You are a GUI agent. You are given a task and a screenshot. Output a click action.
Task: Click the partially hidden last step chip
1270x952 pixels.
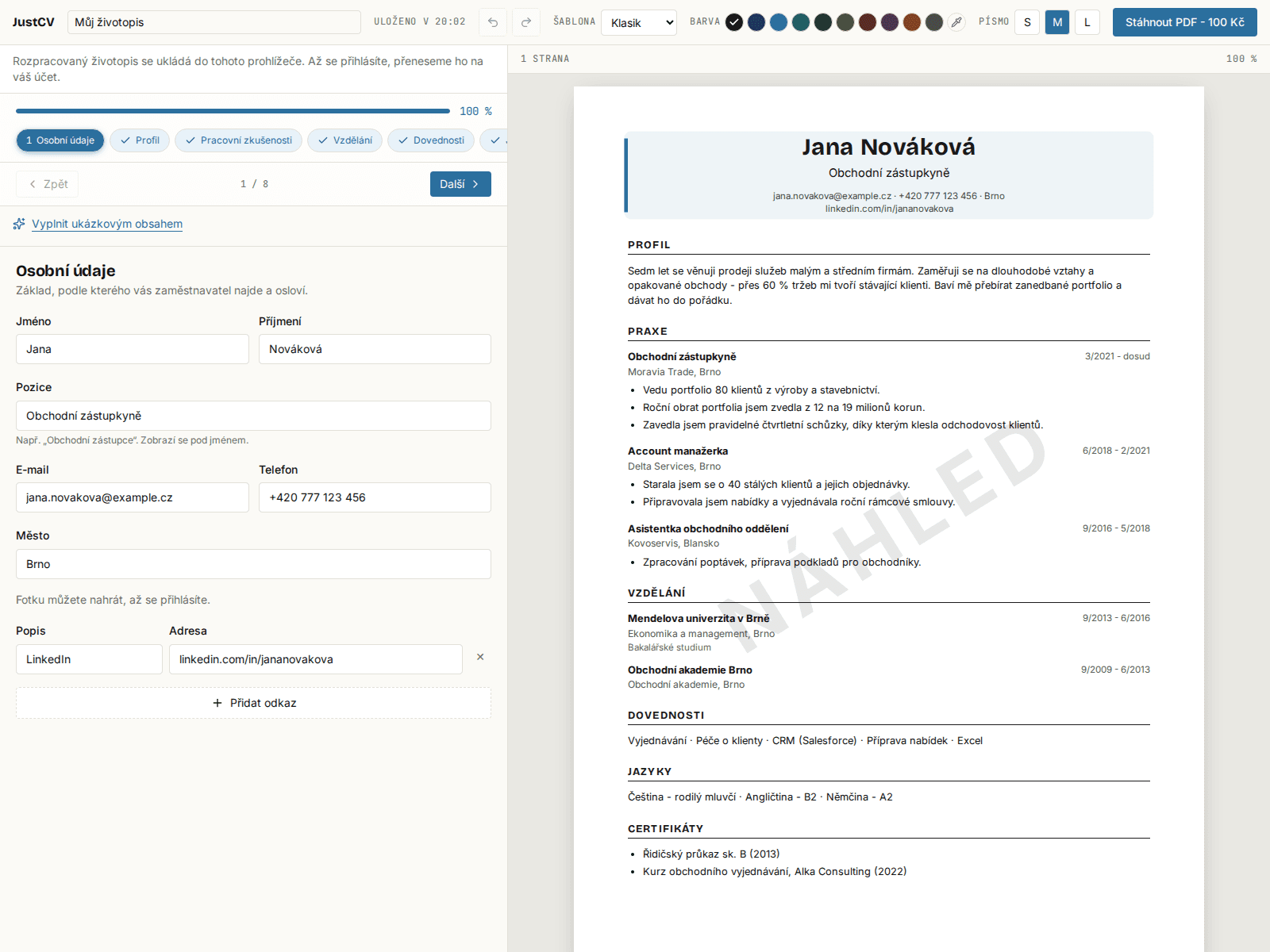click(494, 140)
